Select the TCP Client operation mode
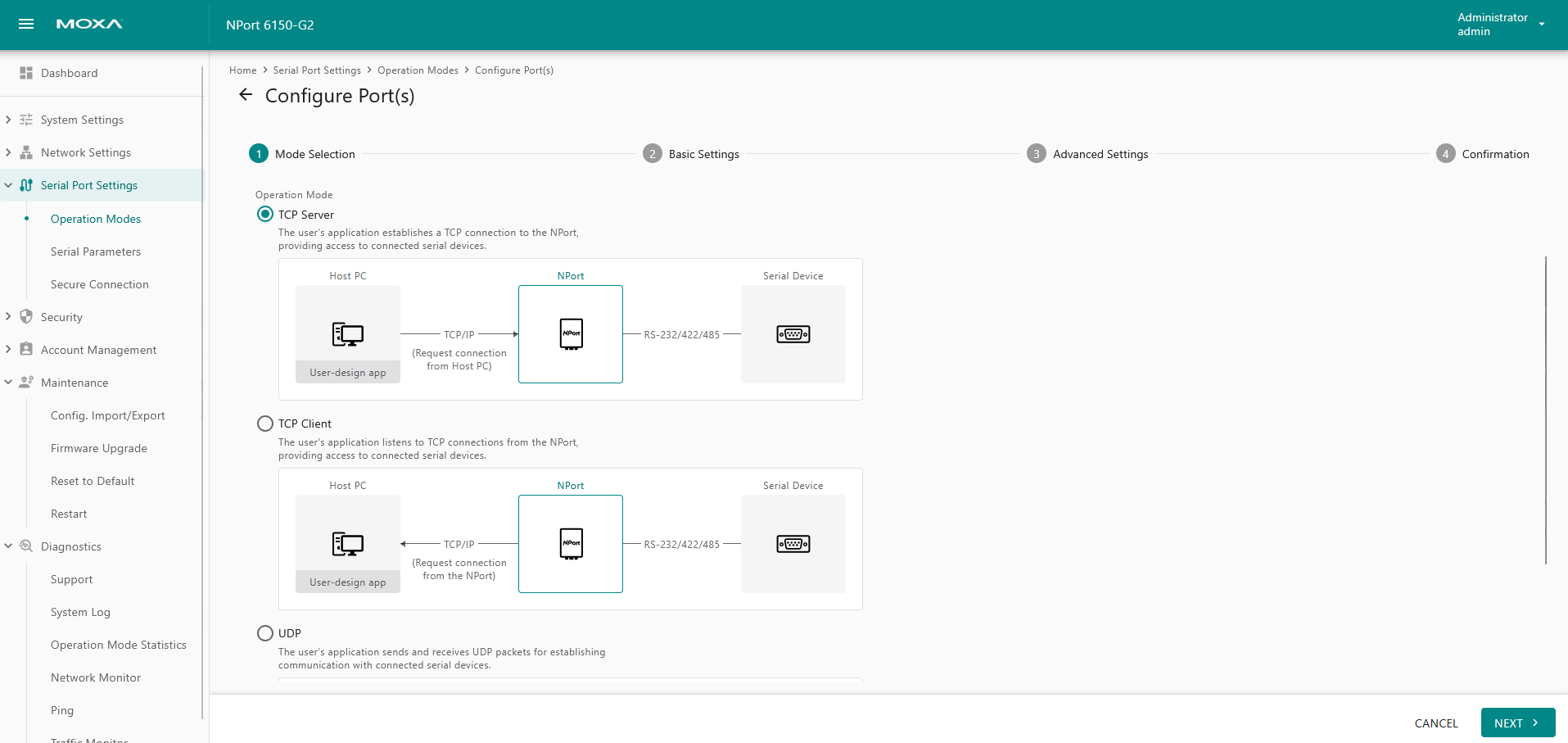Image resolution: width=1568 pixels, height=743 pixels. coord(265,424)
